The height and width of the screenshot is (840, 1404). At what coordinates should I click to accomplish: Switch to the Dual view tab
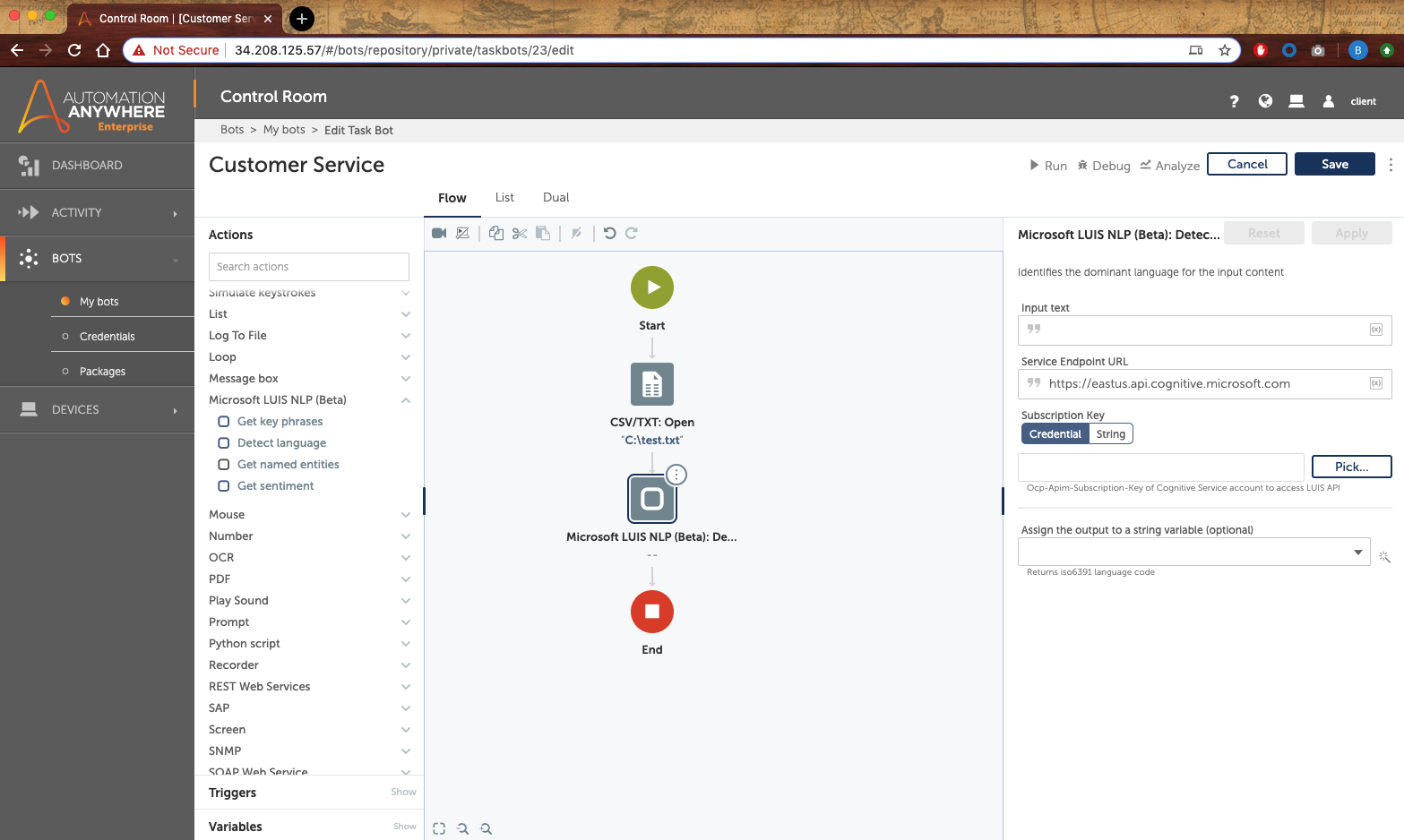click(x=556, y=198)
